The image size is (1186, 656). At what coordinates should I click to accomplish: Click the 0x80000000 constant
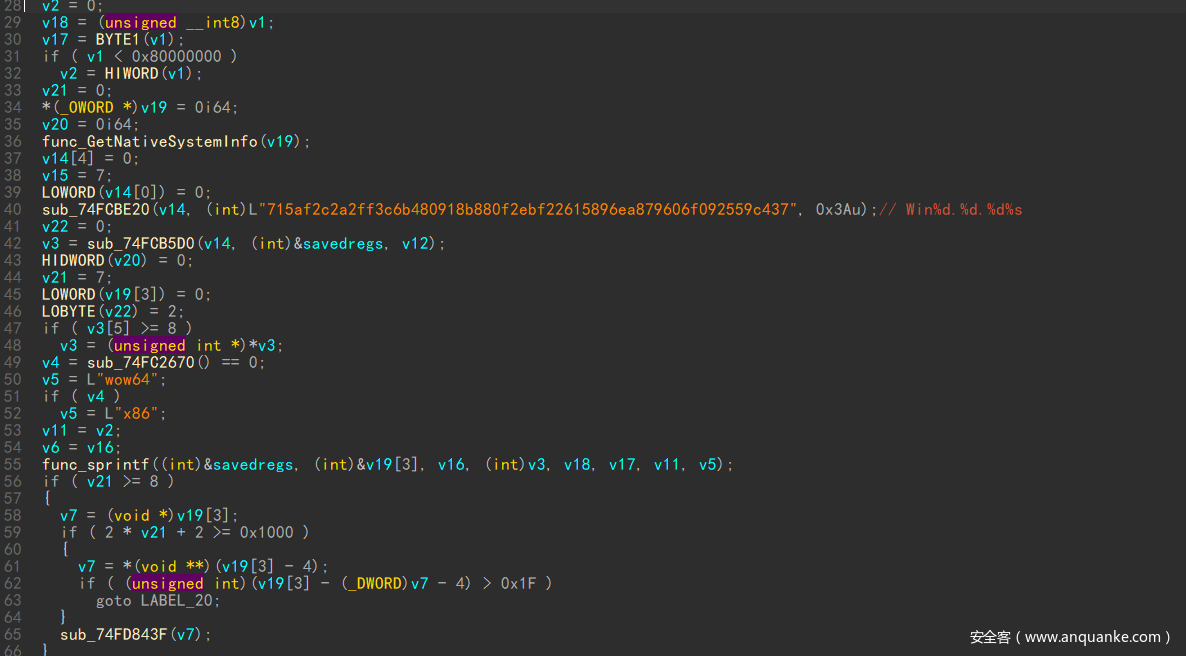pos(176,56)
